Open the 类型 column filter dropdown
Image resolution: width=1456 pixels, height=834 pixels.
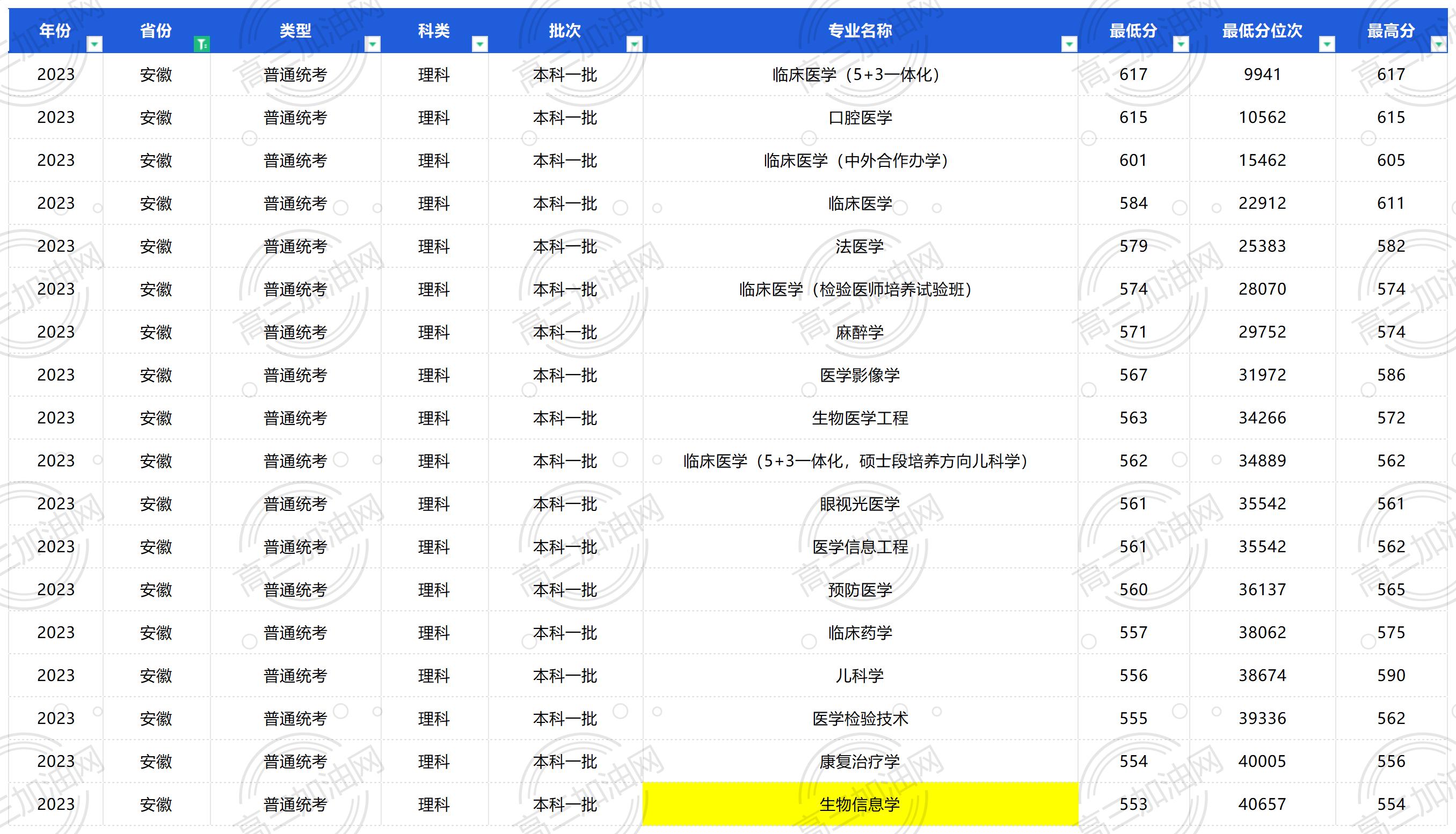[x=373, y=44]
